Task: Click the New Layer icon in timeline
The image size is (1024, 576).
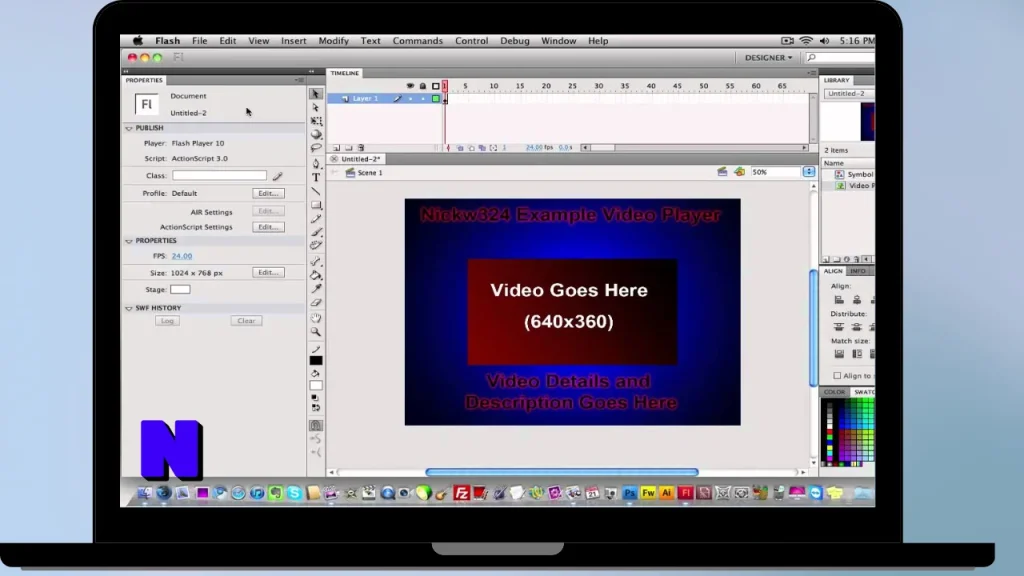Action: click(x=336, y=148)
